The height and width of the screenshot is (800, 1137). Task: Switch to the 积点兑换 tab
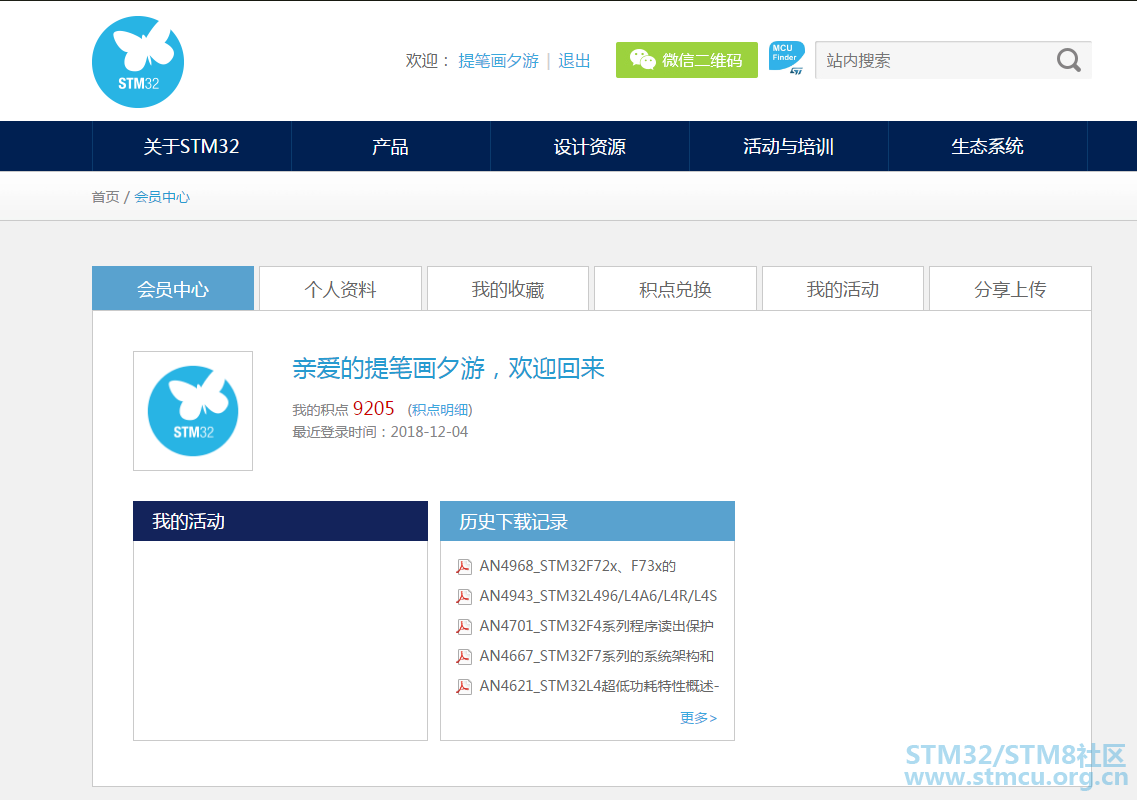pos(675,289)
